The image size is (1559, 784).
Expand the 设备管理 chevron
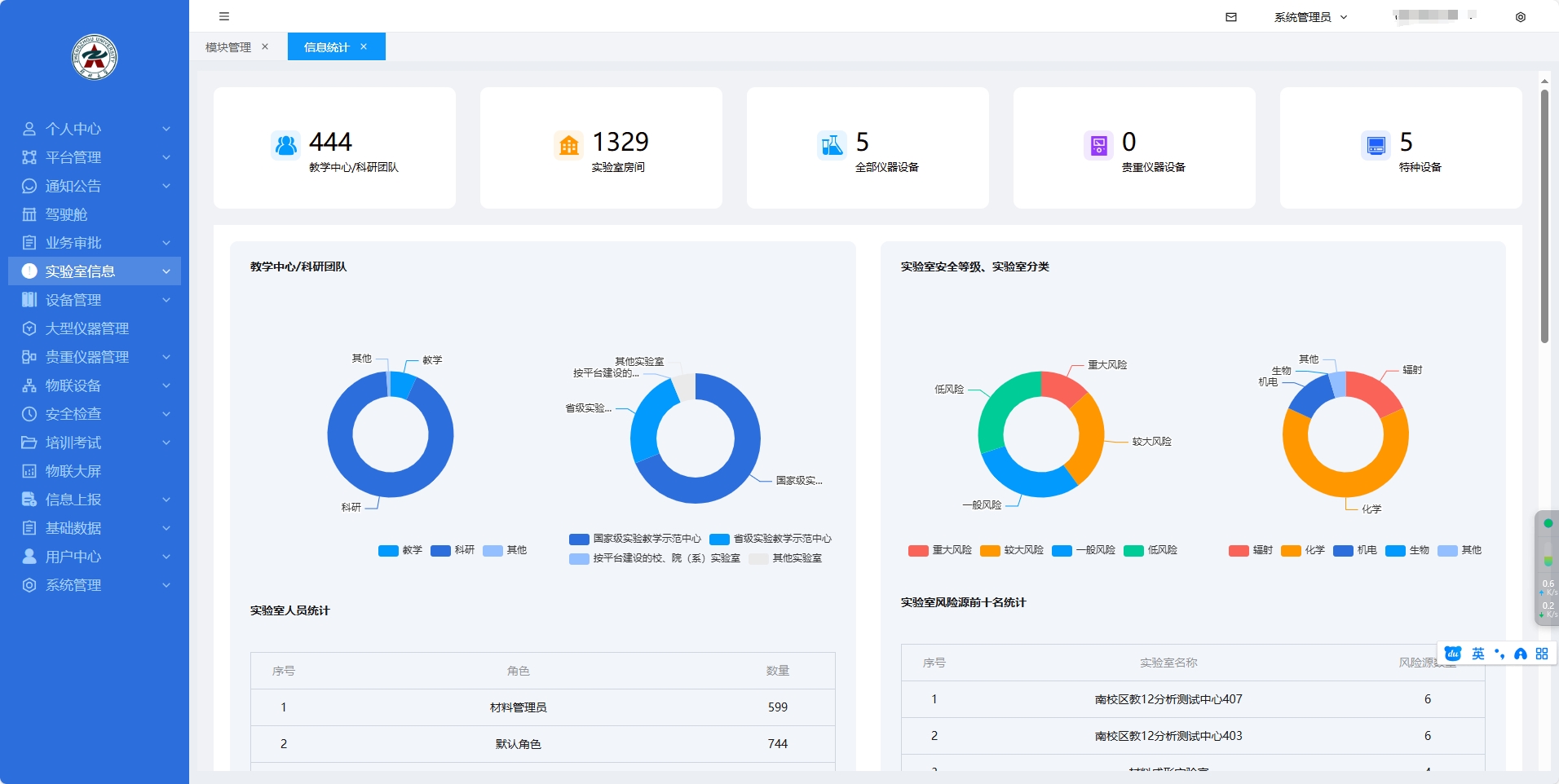coord(166,300)
